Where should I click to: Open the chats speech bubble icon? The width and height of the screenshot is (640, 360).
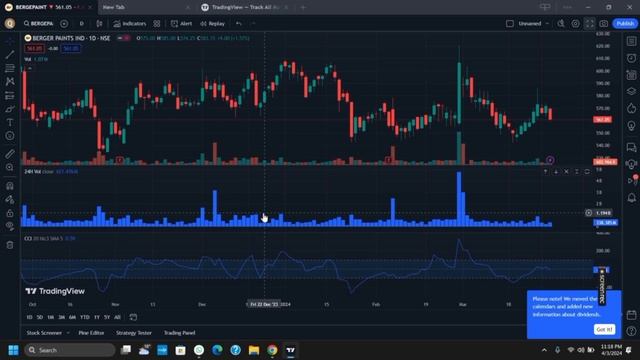631,147
